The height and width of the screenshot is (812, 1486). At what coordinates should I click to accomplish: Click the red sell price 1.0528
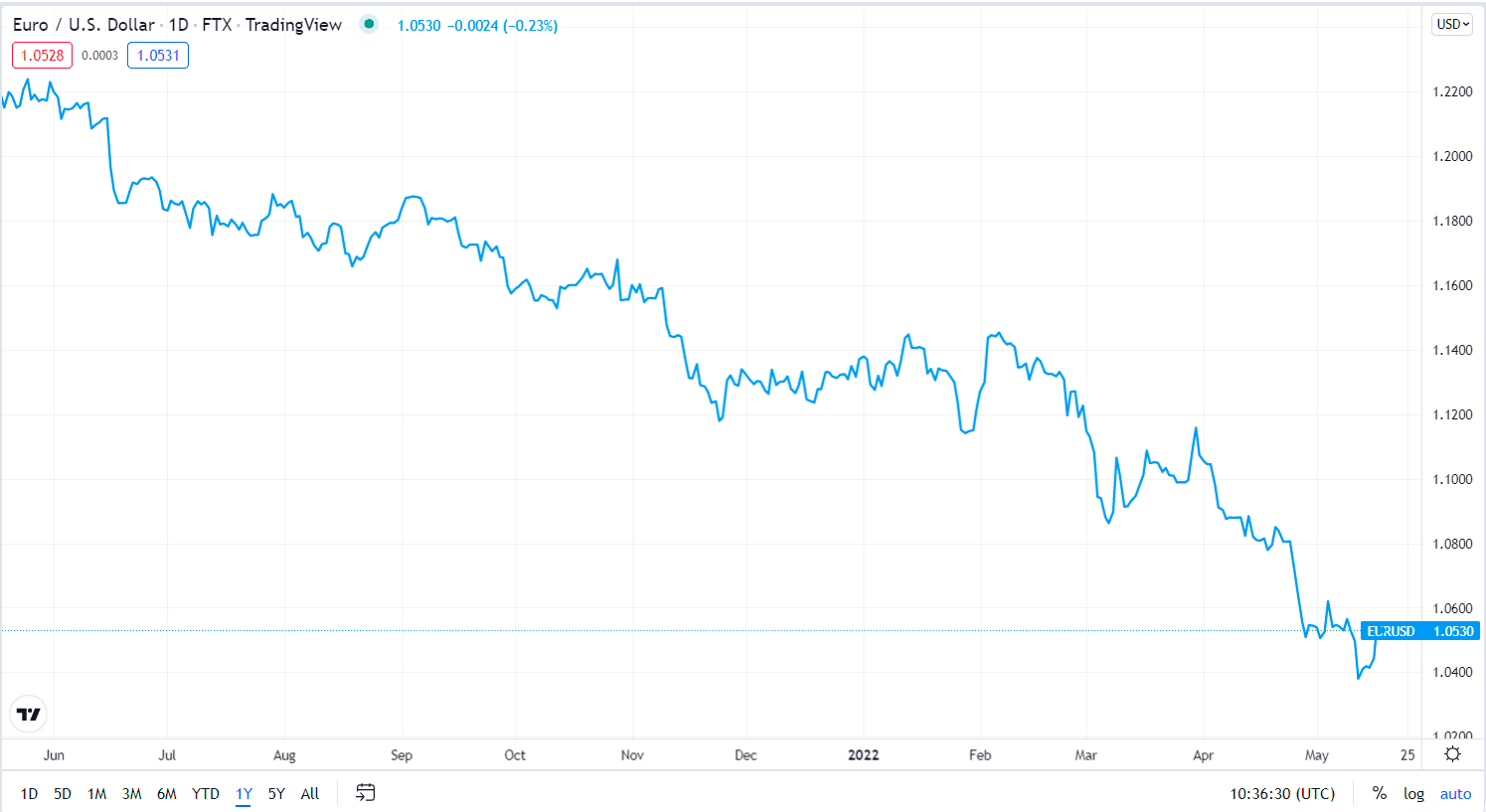(x=43, y=56)
